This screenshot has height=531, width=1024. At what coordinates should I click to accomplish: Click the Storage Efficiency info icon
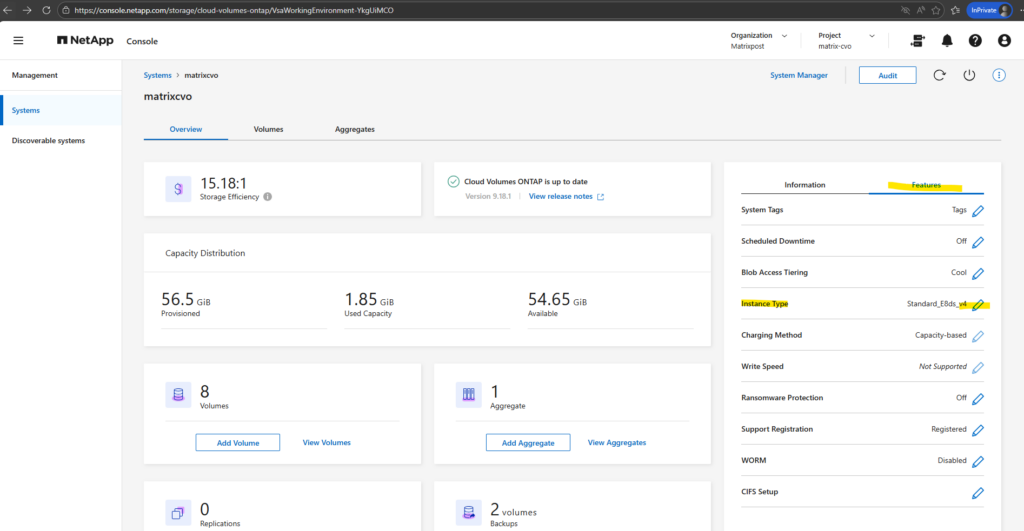click(x=267, y=197)
